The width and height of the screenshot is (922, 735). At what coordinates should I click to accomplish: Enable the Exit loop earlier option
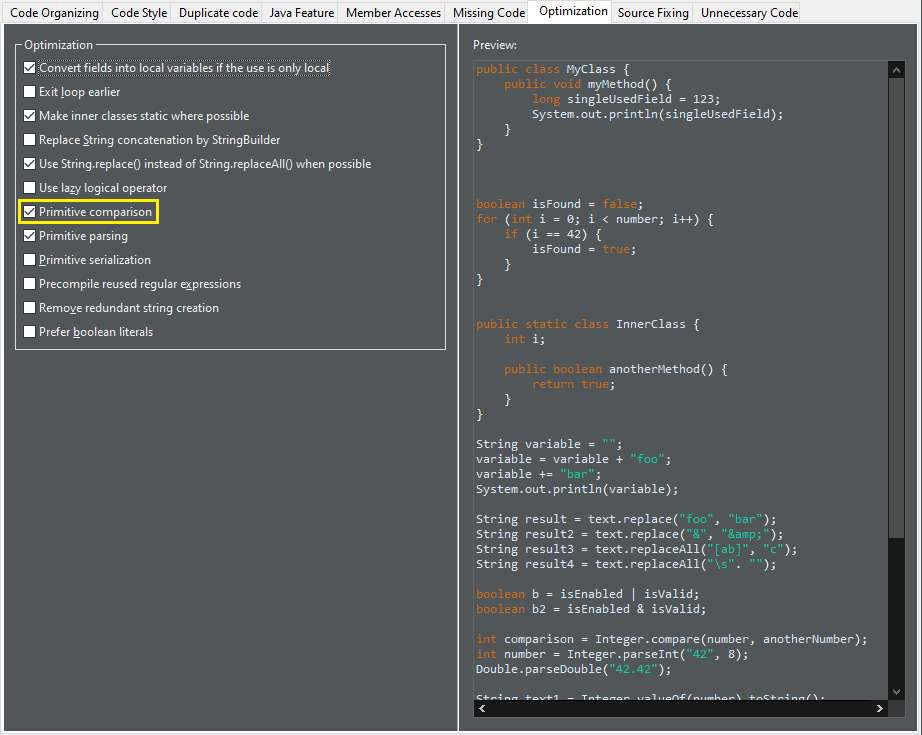click(x=29, y=92)
